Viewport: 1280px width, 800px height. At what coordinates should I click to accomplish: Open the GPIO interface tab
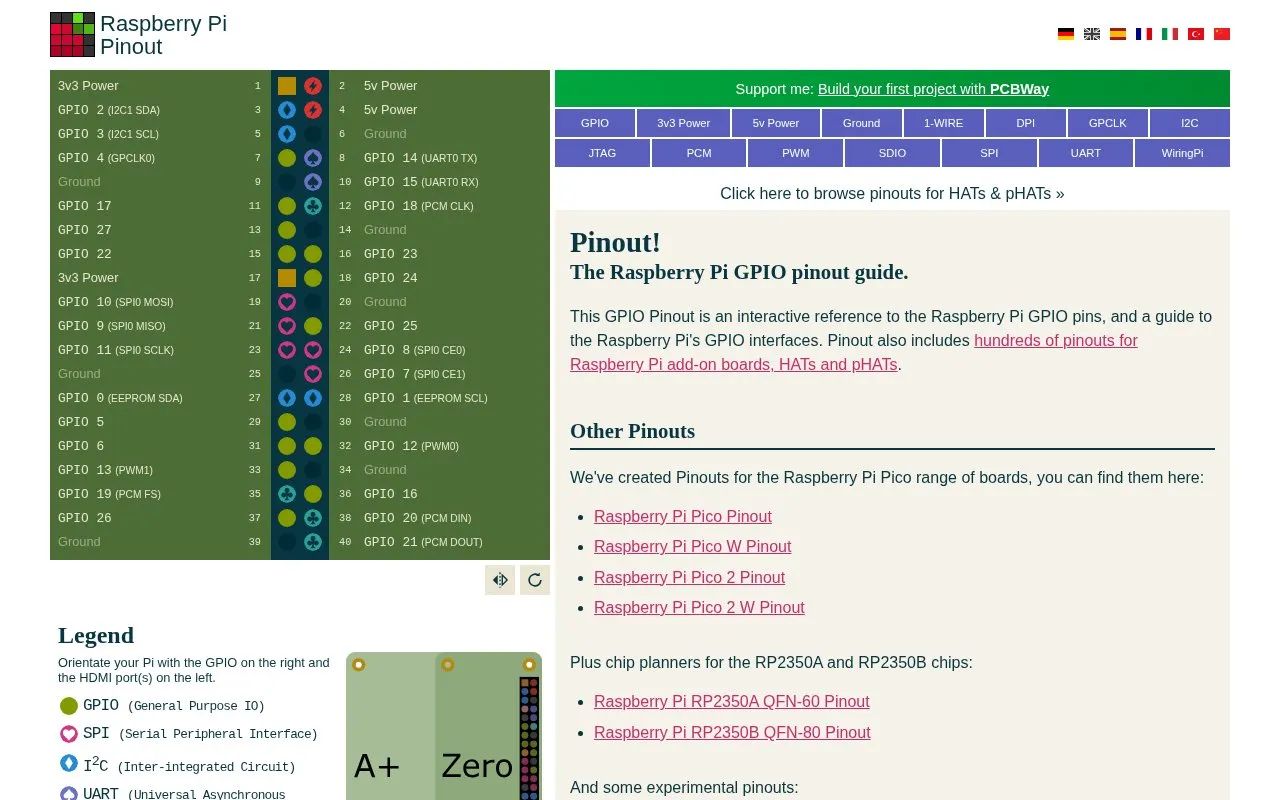point(595,123)
